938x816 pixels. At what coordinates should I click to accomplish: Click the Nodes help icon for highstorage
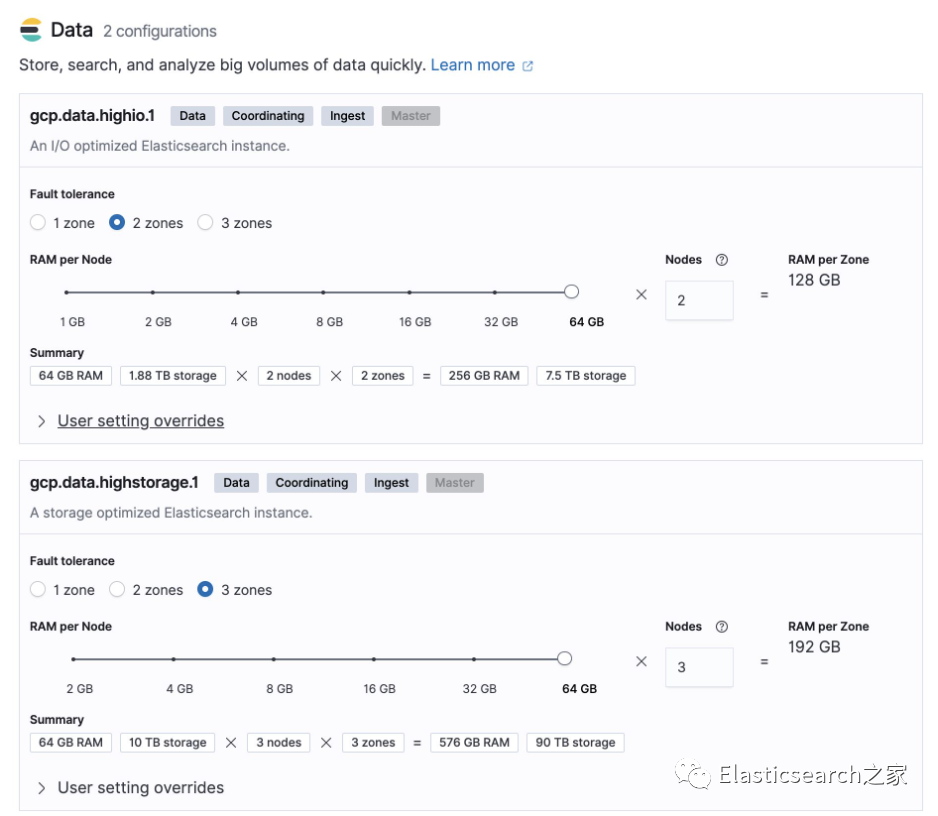pos(722,627)
